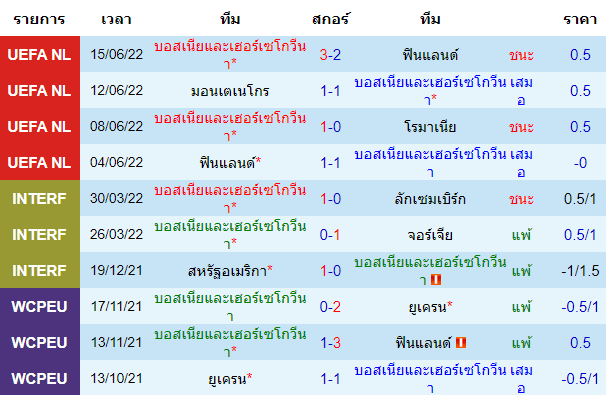Click the 1-1 score on 12/06/22
This screenshot has width=606, height=395.
click(x=330, y=90)
